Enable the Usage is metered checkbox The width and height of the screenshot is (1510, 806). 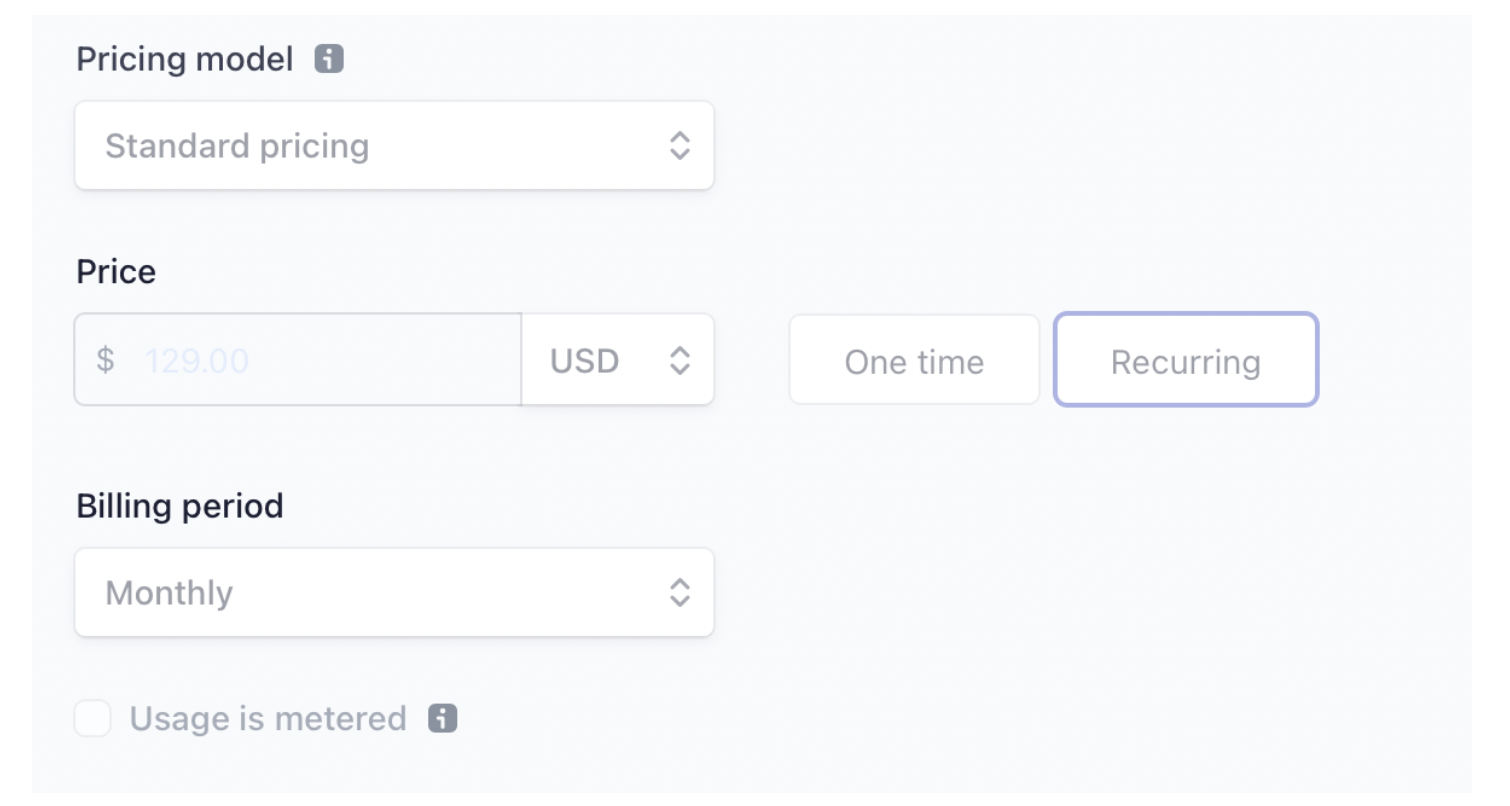click(x=93, y=718)
